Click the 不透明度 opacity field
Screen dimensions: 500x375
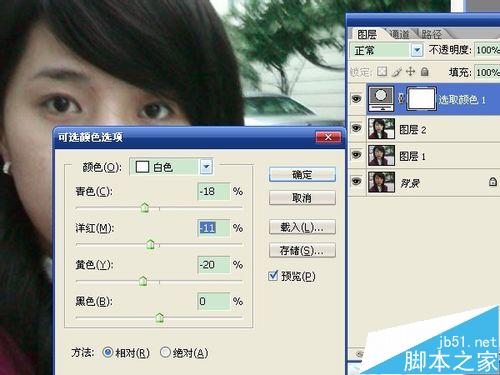[487, 50]
